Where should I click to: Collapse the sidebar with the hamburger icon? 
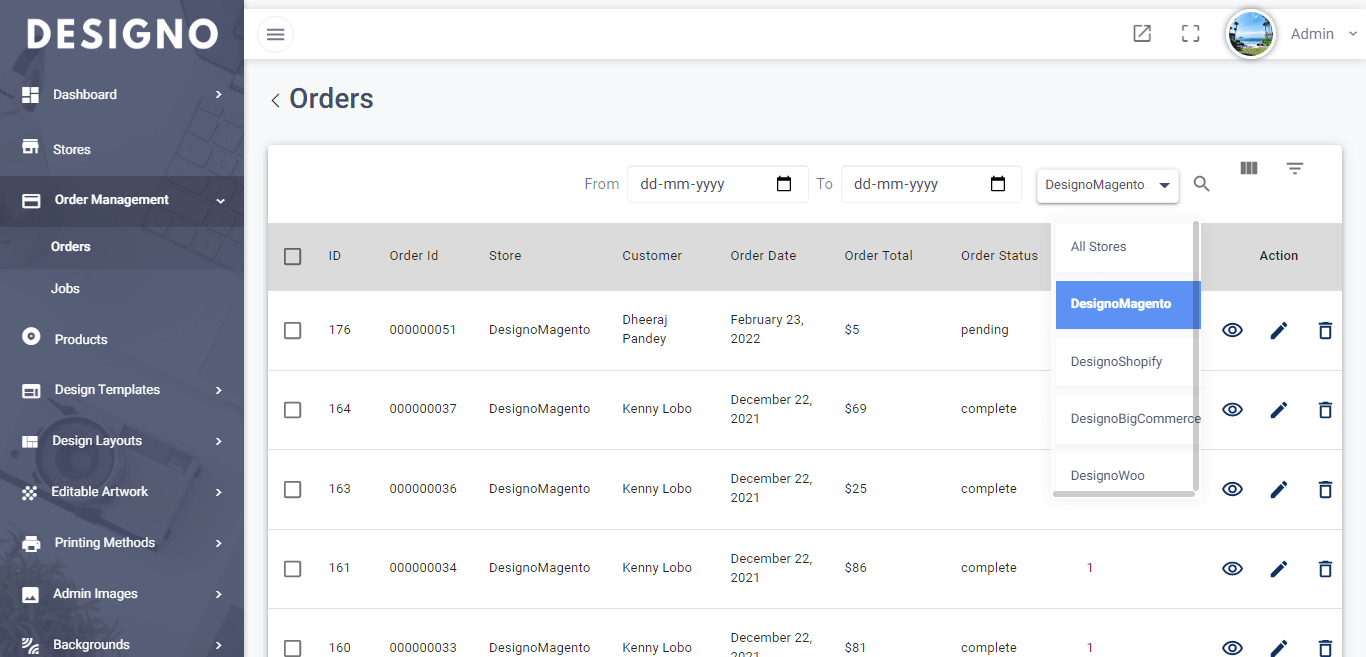pyautogui.click(x=275, y=33)
